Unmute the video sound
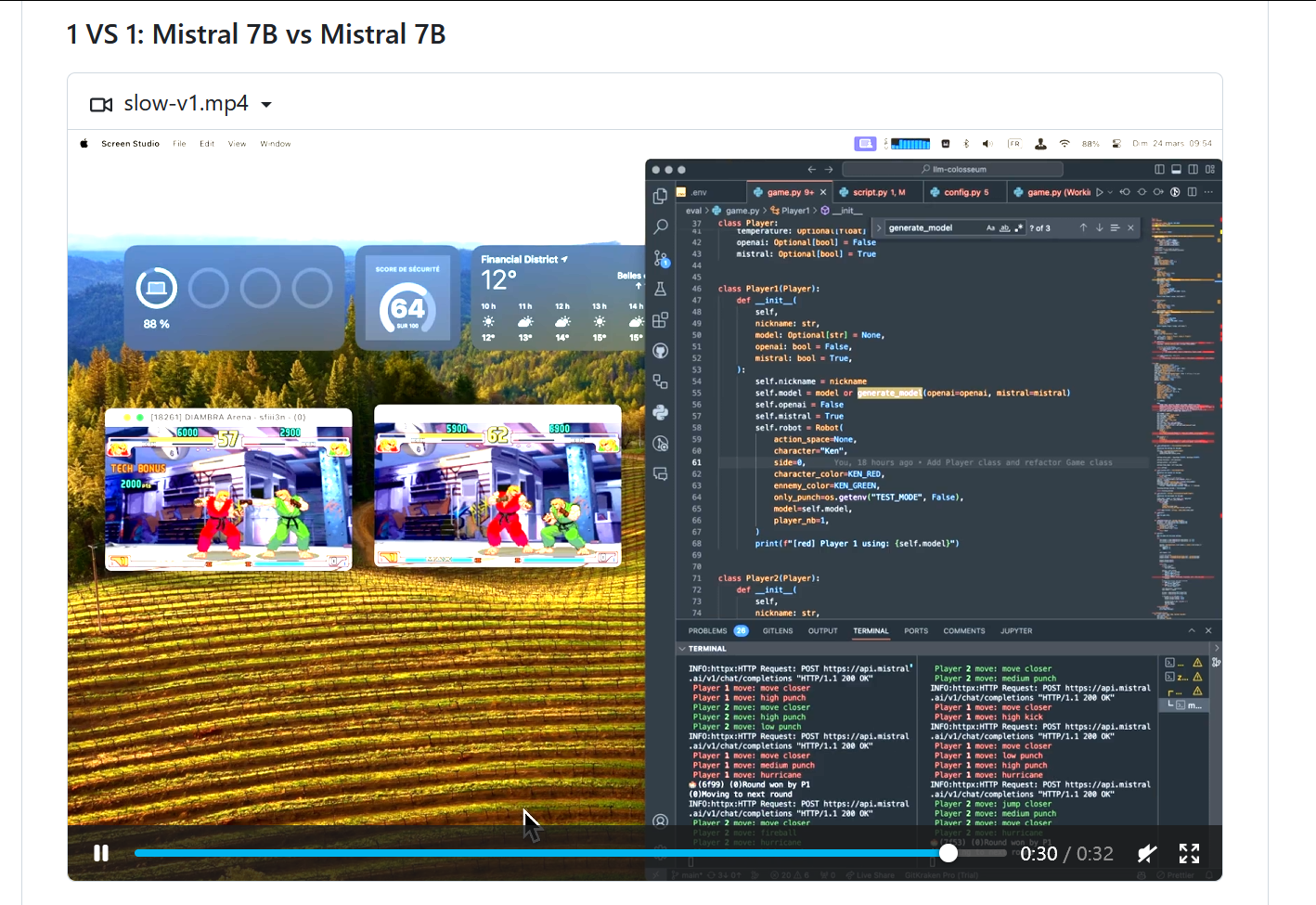 (x=1147, y=853)
